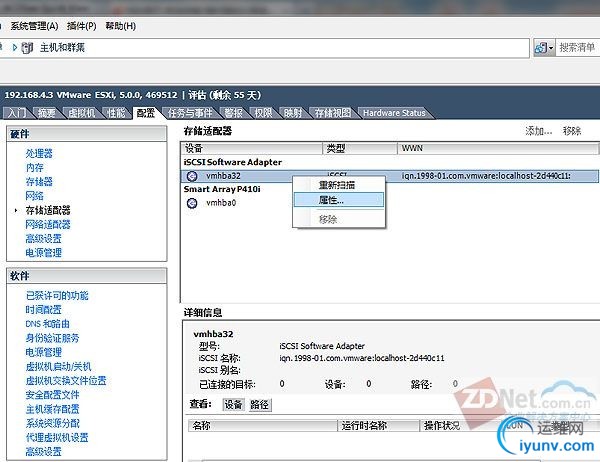Click the 添加... link
Image resolution: width=600 pixels, height=462 pixels.
(538, 131)
